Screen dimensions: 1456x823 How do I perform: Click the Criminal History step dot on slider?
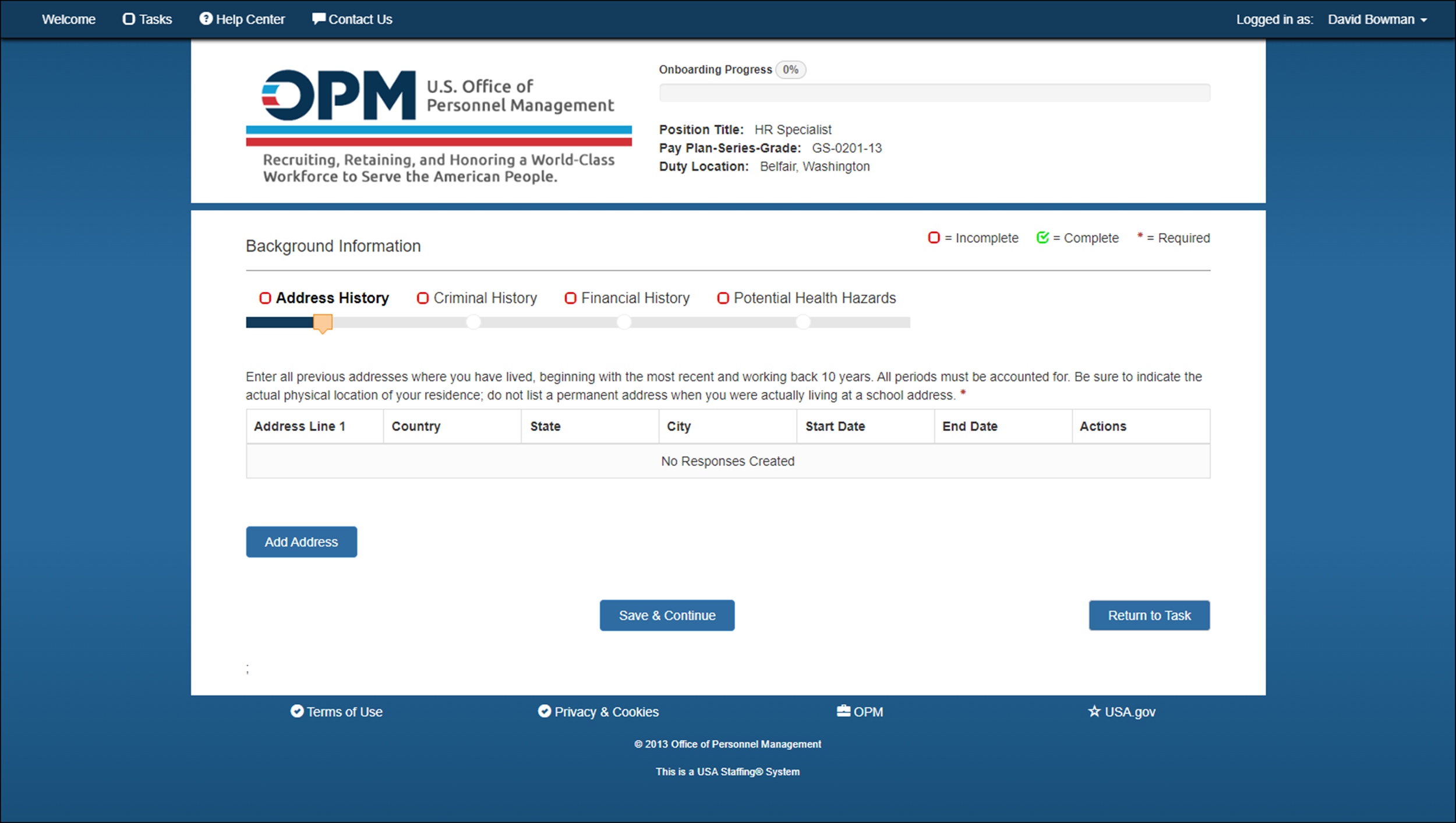coord(473,322)
